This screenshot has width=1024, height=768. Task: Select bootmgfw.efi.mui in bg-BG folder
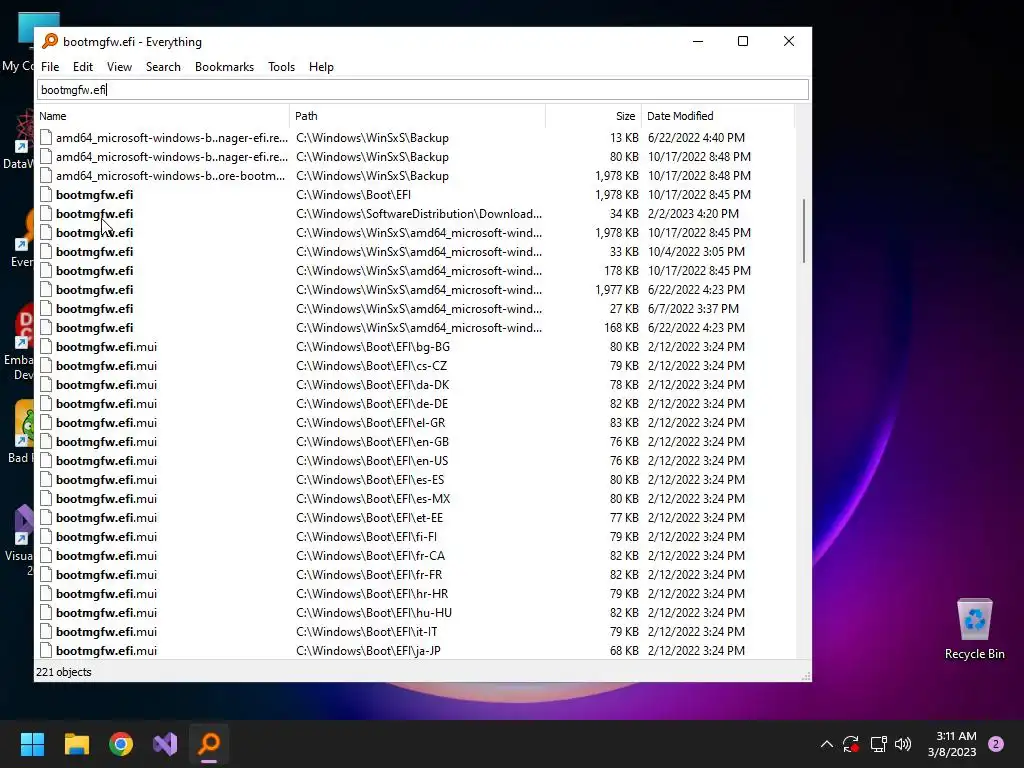[x=106, y=347]
